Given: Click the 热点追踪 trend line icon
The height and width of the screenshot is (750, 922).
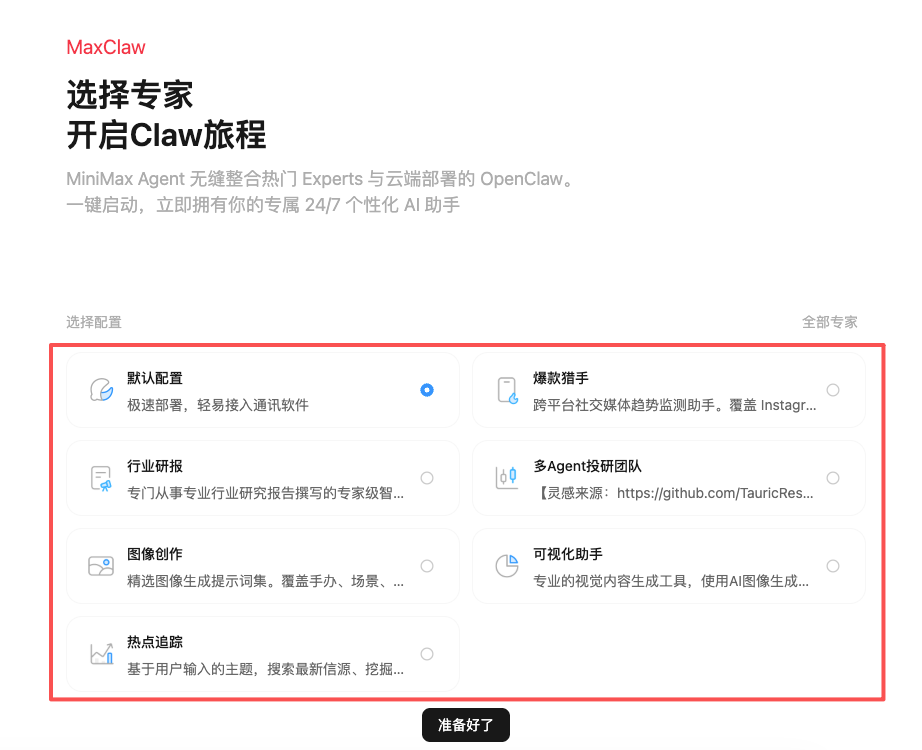Looking at the screenshot, I should pyautogui.click(x=100, y=653).
